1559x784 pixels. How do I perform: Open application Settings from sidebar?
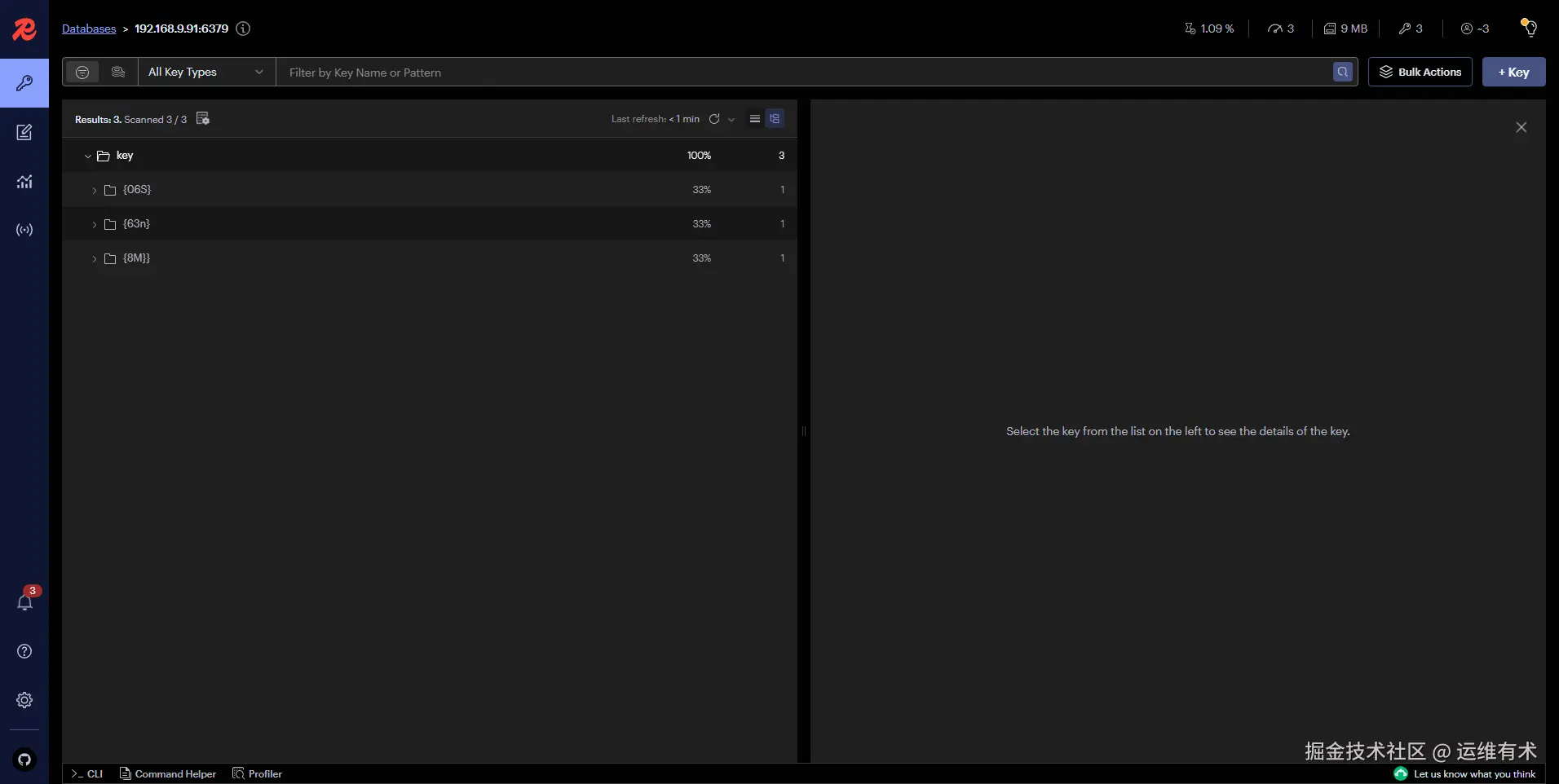(24, 700)
